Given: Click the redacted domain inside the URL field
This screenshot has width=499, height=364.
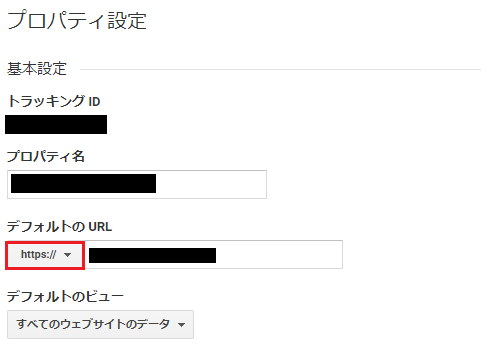Looking at the screenshot, I should pyautogui.click(x=152, y=256).
